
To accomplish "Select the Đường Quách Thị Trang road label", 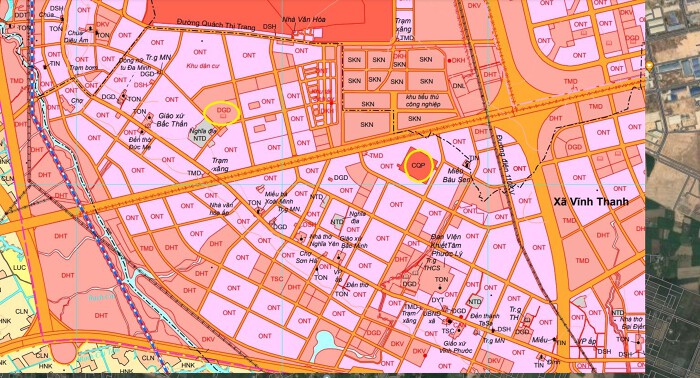I will (x=216, y=24).
